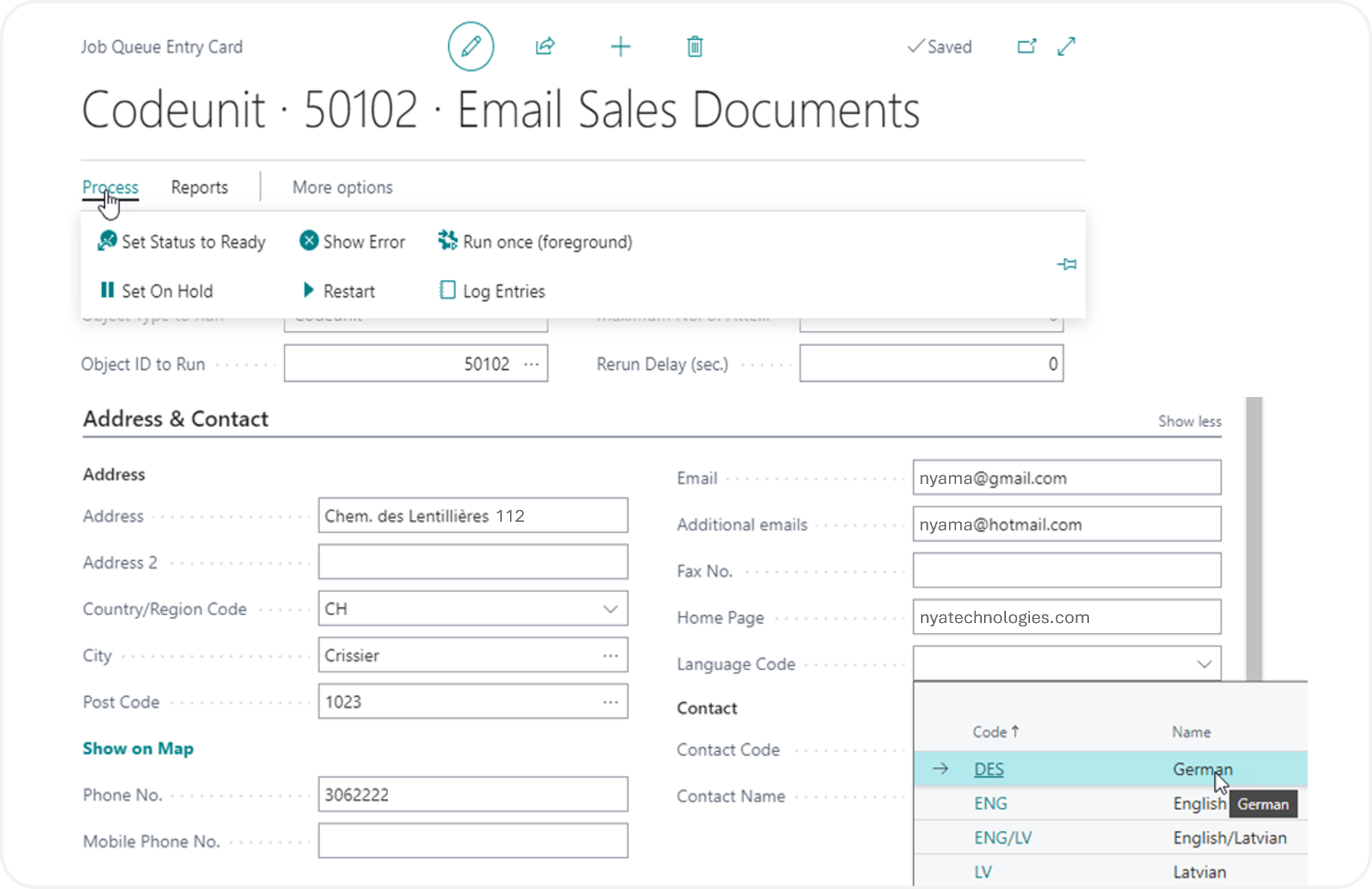
Task: Click Show less link
Action: (1190, 422)
